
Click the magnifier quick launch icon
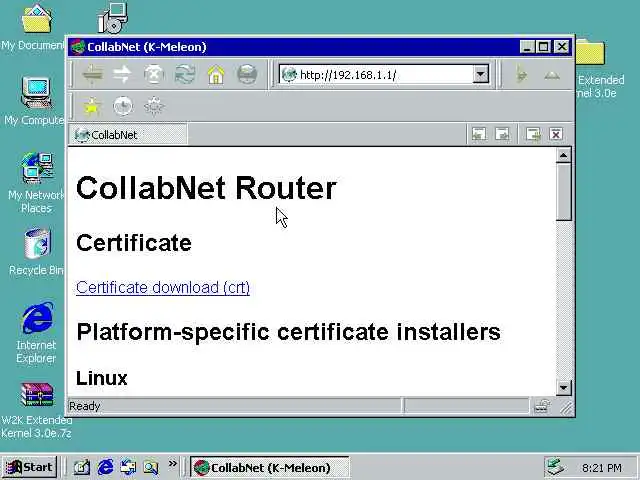pos(151,467)
